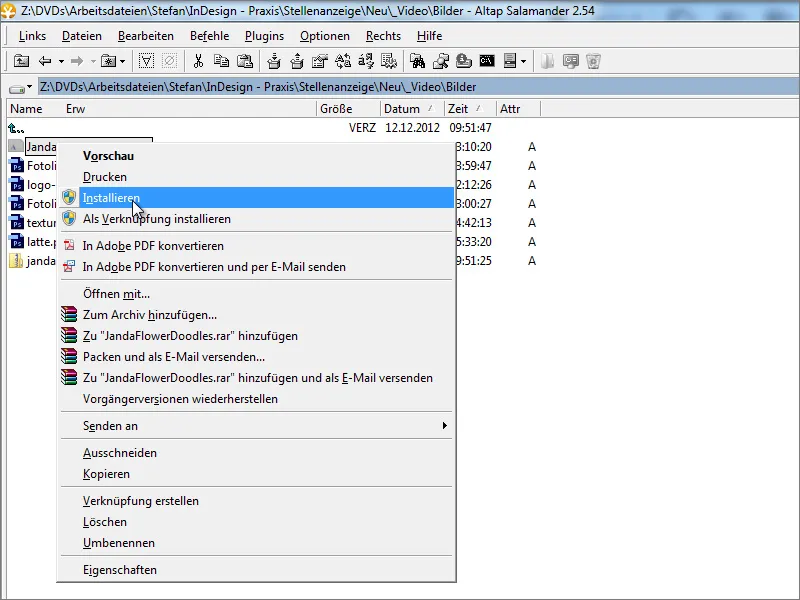
Task: Choose In Adobe PDF konvertieren
Action: [256, 246]
